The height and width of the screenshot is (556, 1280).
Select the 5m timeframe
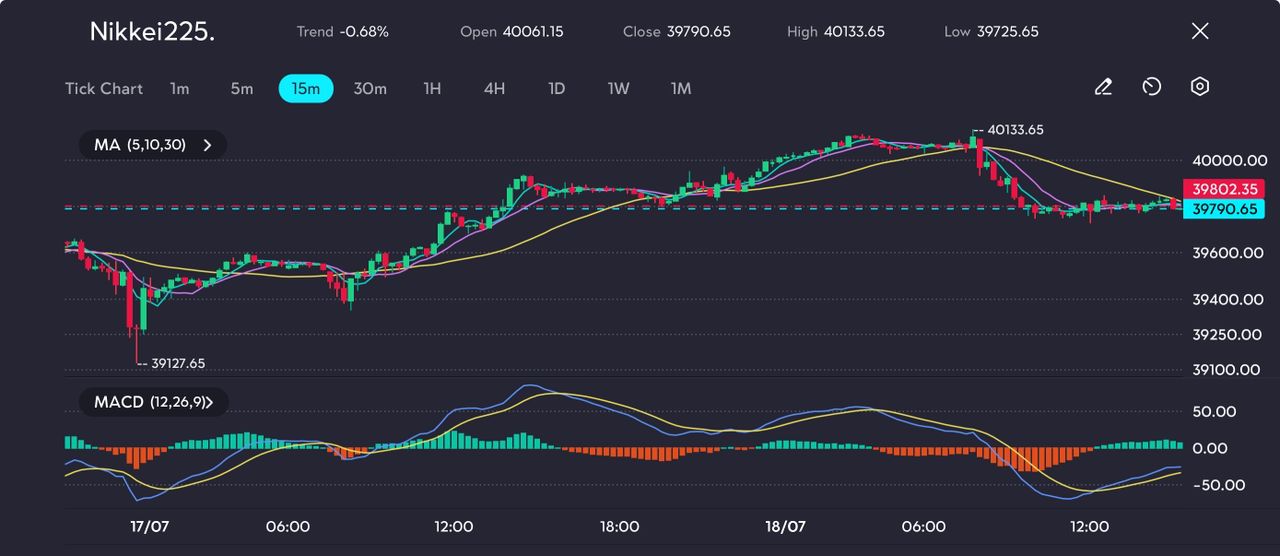tap(242, 89)
